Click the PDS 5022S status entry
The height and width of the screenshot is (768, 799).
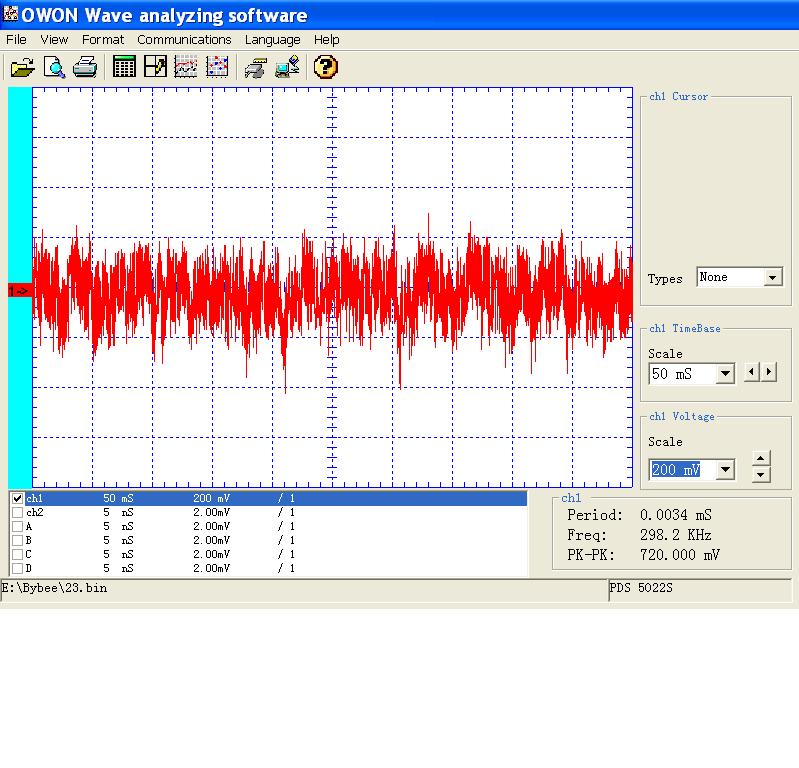tap(641, 588)
